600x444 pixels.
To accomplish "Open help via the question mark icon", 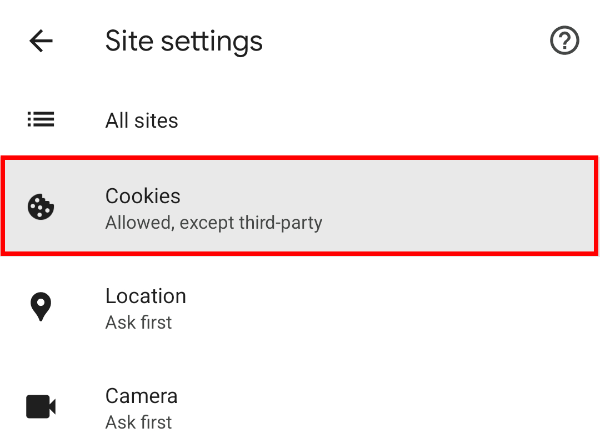I will (565, 41).
